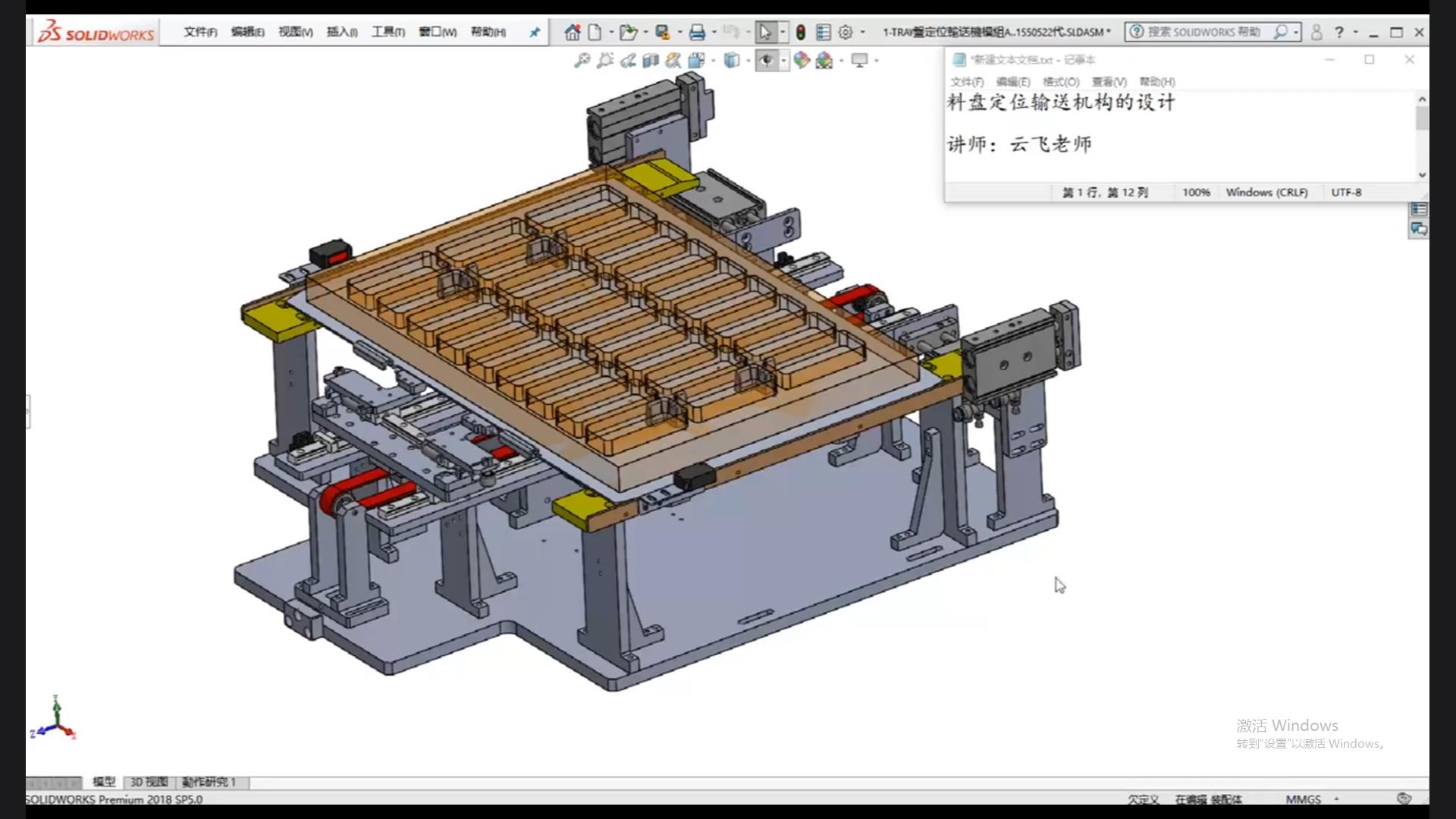
Task: Click the status bar icon right of MMGS
Action: [x=1404, y=799]
